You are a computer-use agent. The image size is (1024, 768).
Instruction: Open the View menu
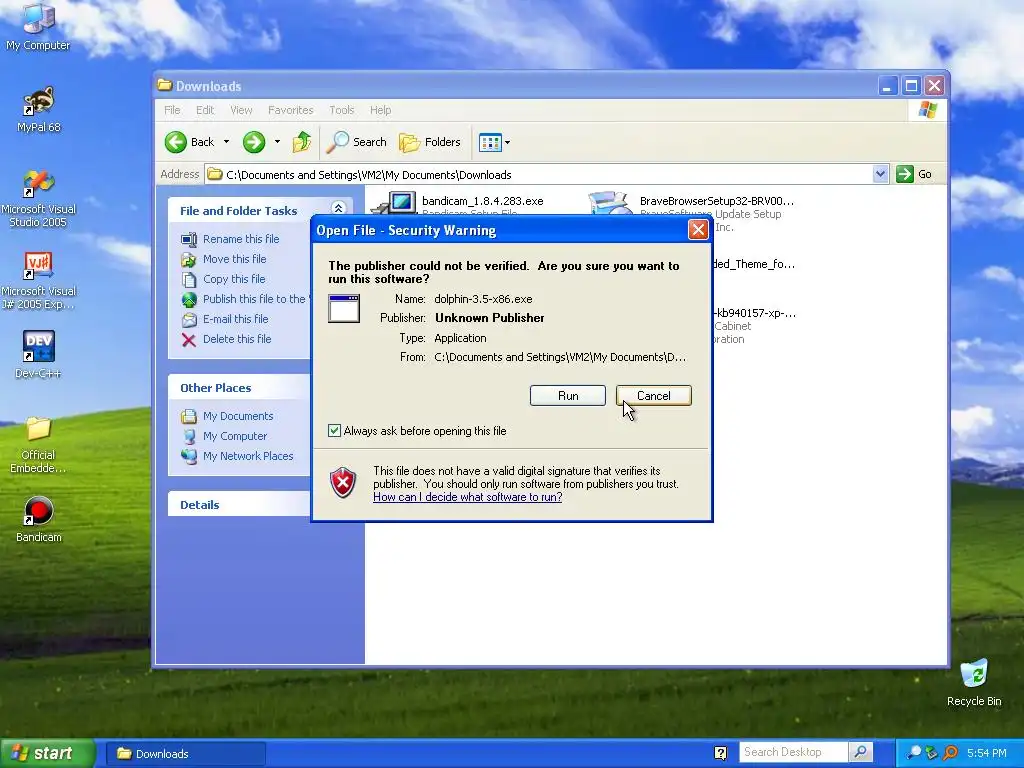(x=241, y=110)
